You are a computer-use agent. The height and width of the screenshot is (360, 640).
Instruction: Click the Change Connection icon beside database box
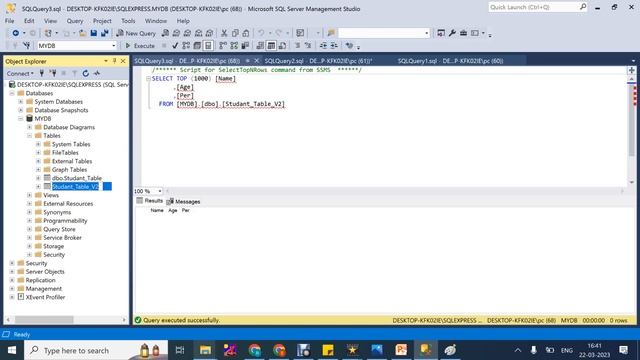coord(27,46)
